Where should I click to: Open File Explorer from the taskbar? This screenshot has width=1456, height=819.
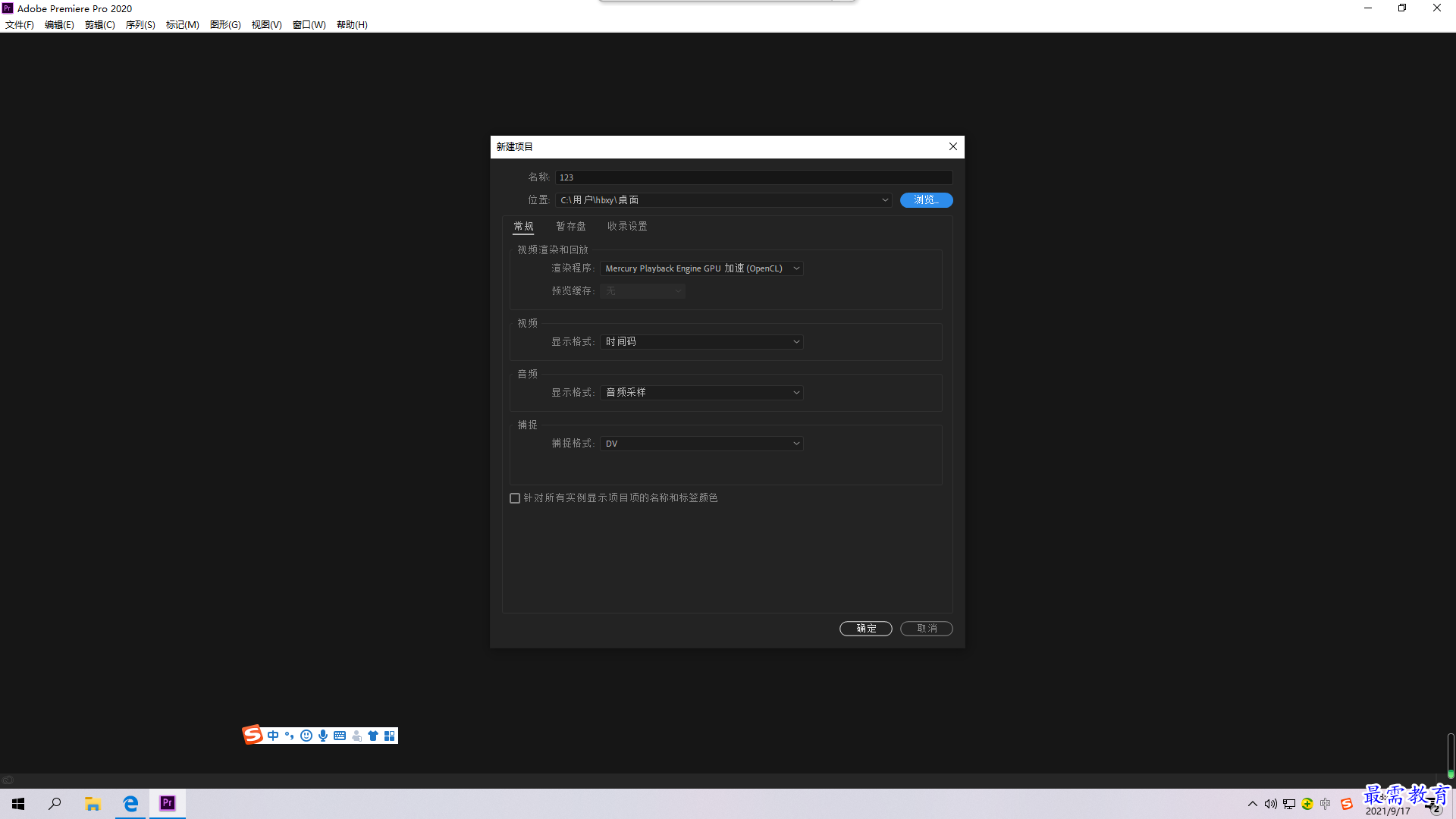pos(93,804)
